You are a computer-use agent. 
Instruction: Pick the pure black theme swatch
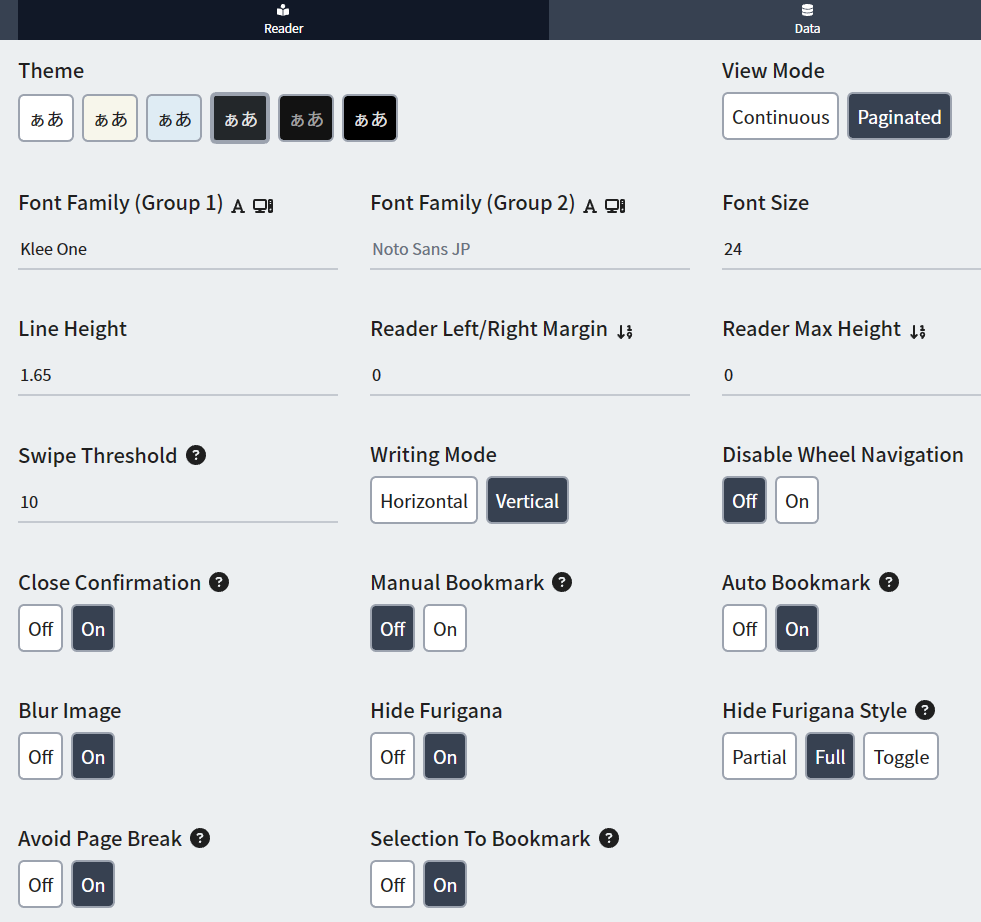coord(370,119)
